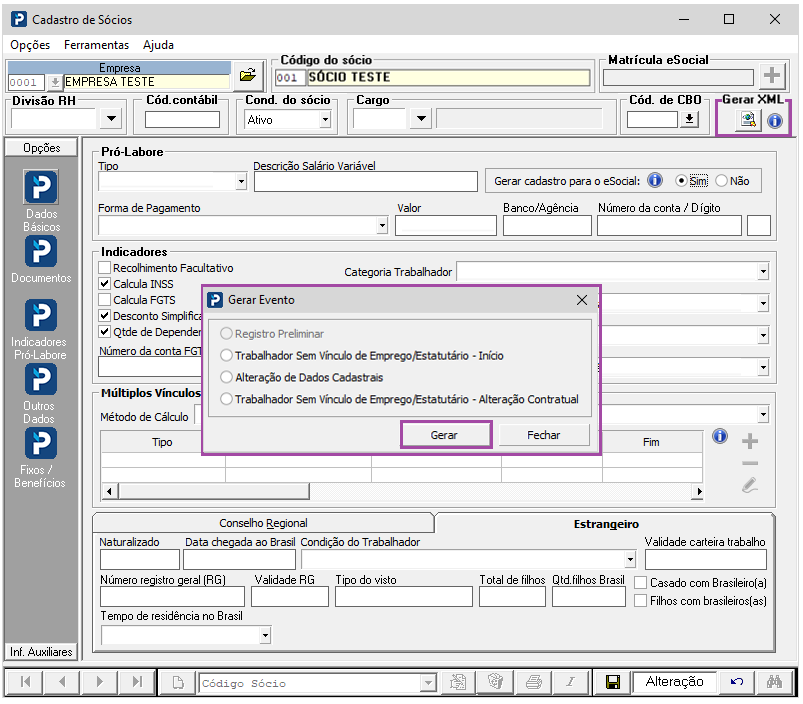
Task: Open the Inf. Auxiliares sidebar tab
Action: tap(41, 652)
